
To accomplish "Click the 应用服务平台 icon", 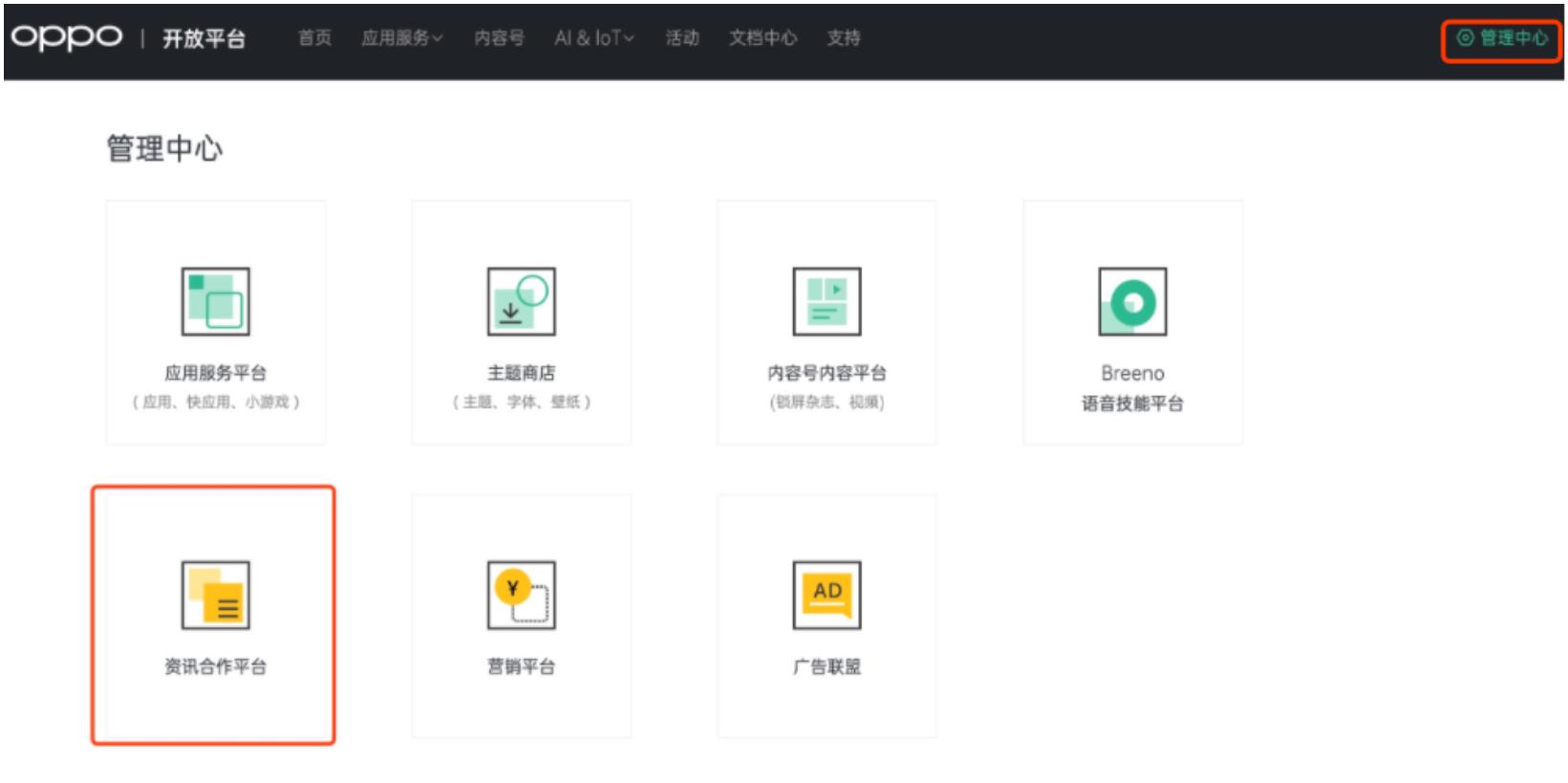I will [215, 301].
